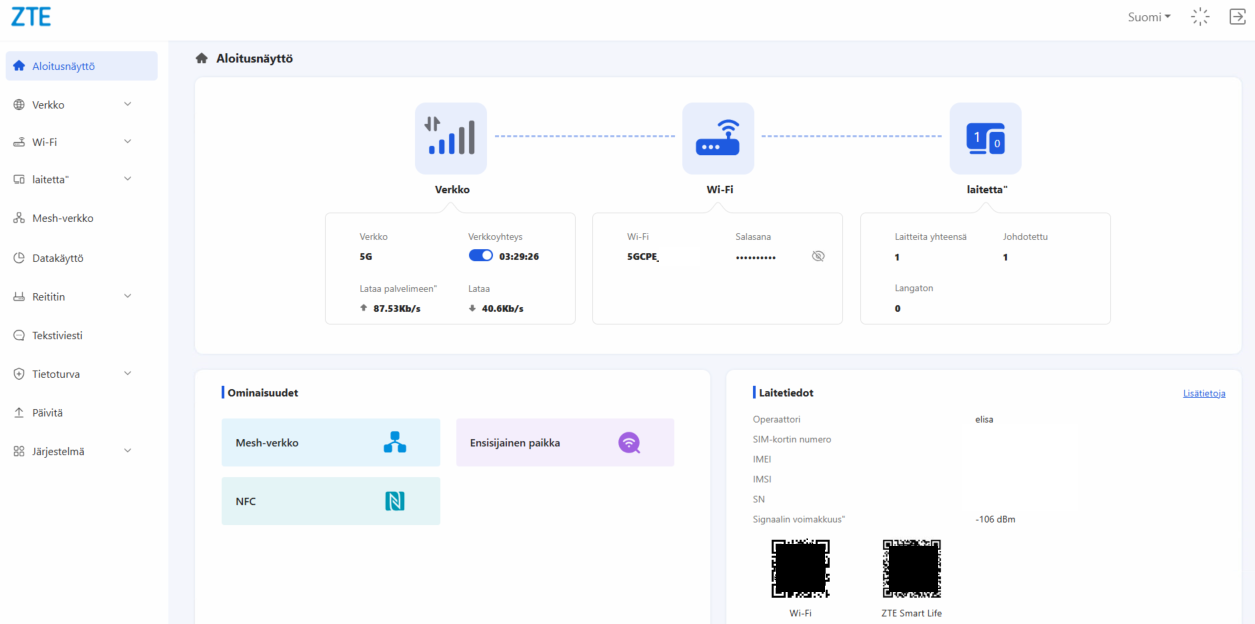Click the ZTE Smart Life QR code

tap(911, 569)
